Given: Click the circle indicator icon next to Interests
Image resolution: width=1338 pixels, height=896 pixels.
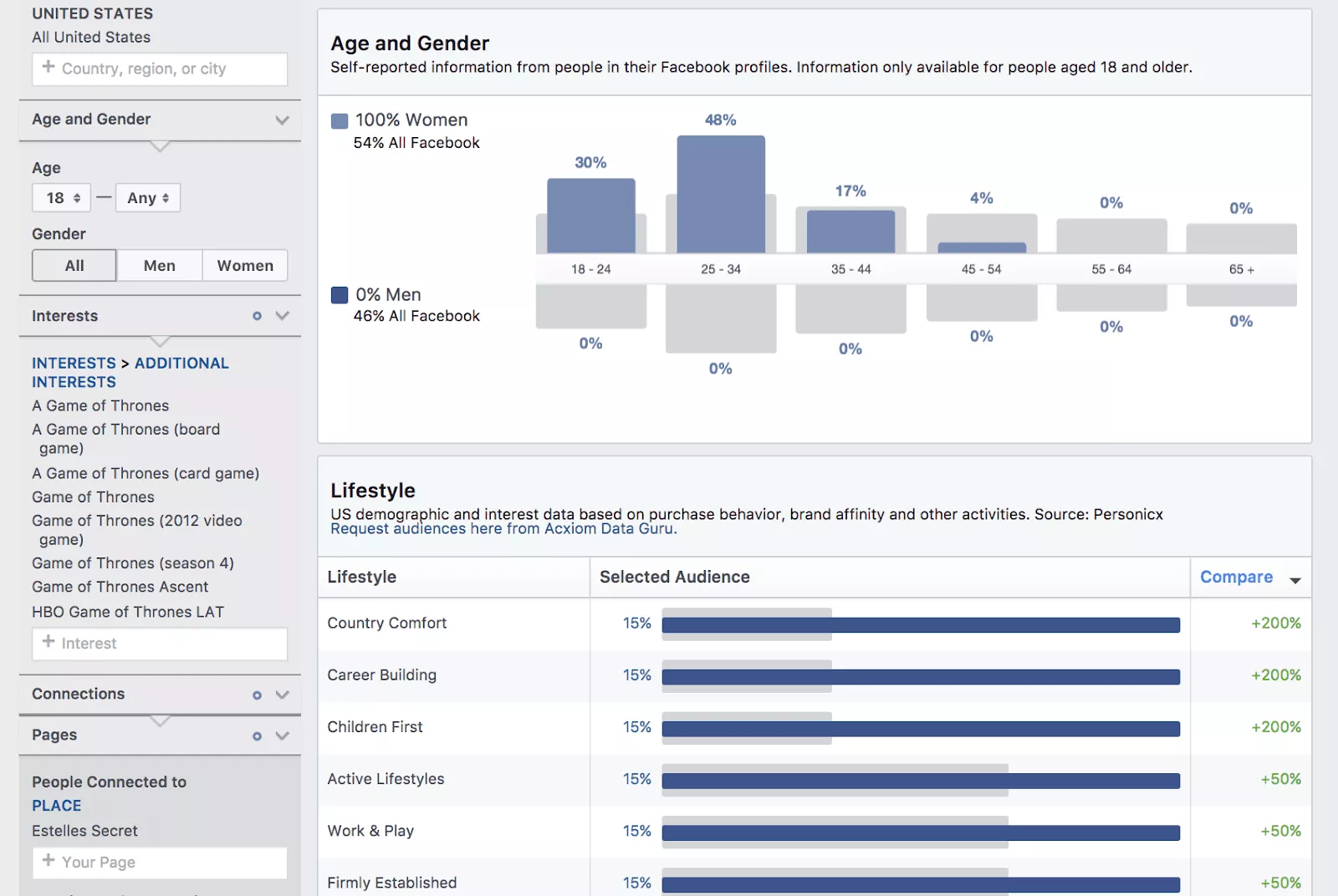Looking at the screenshot, I should coord(257,316).
